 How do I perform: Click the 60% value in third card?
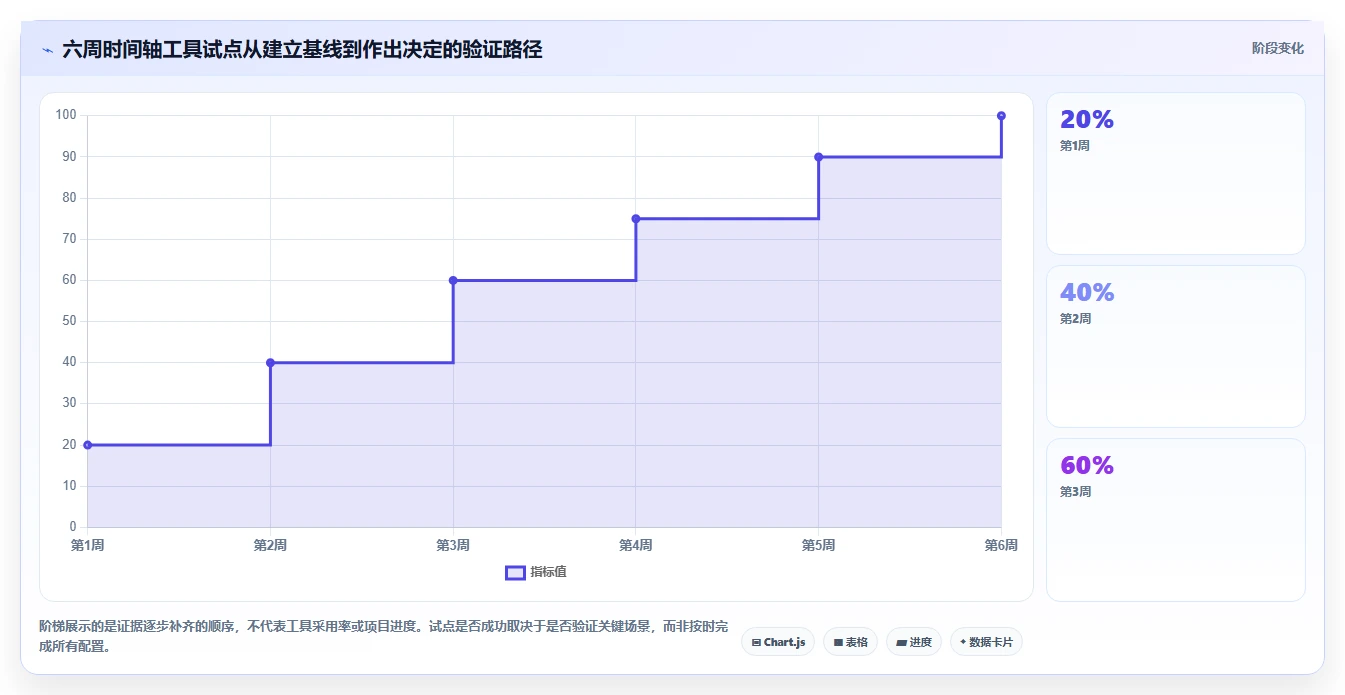(1087, 466)
